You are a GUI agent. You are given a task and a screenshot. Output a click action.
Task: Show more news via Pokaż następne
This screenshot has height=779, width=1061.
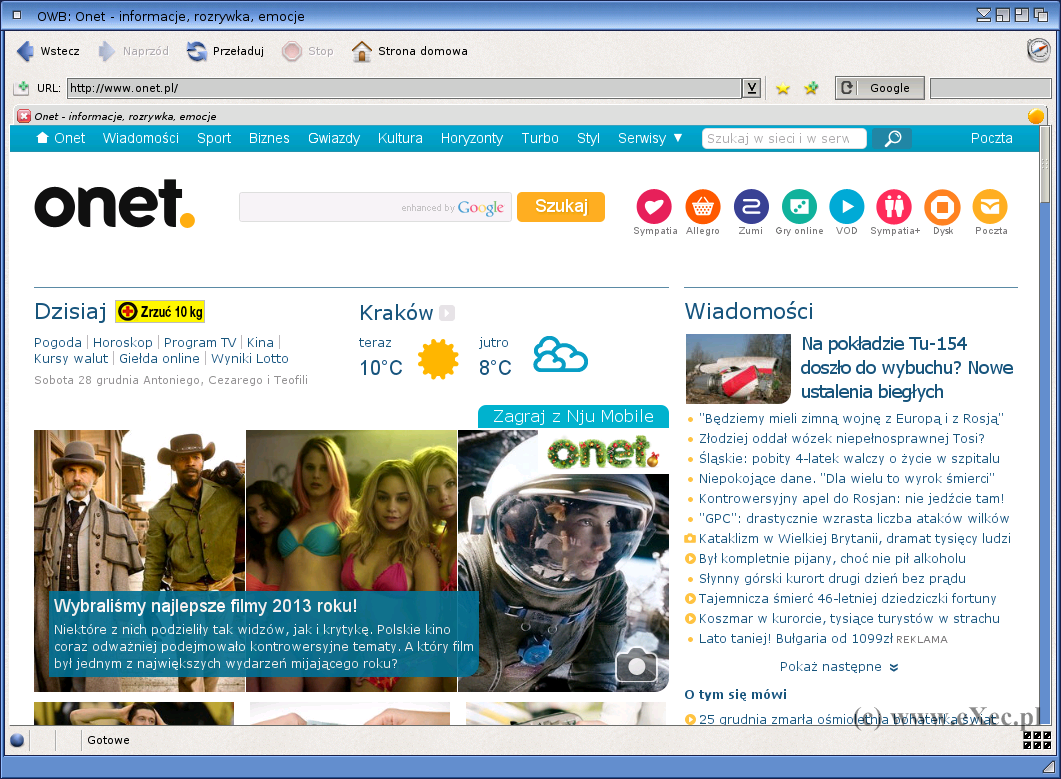(838, 667)
